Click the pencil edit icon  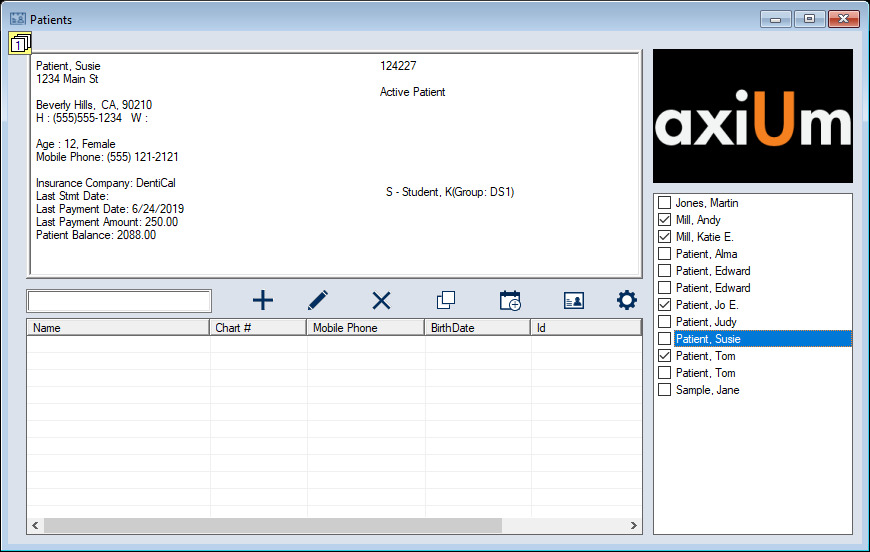pyautogui.click(x=318, y=300)
